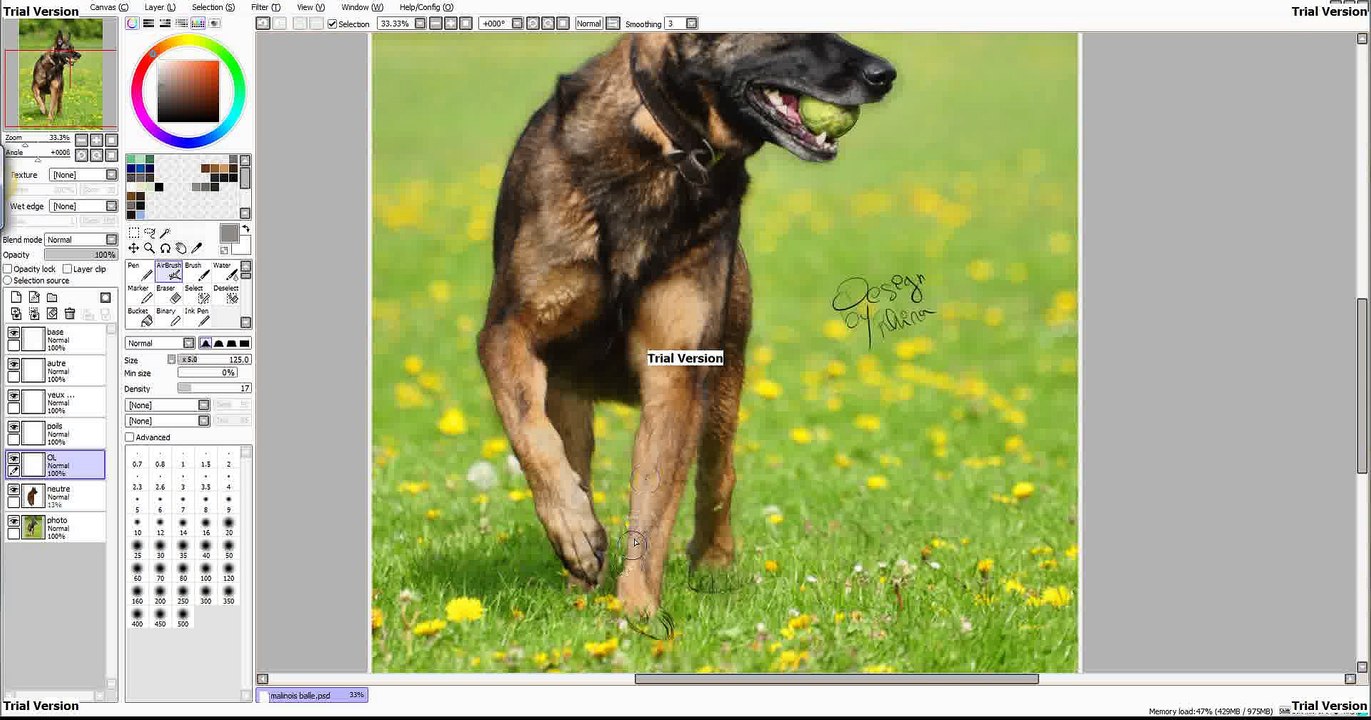Enable the Opacity lock checkbox

click(x=8, y=269)
